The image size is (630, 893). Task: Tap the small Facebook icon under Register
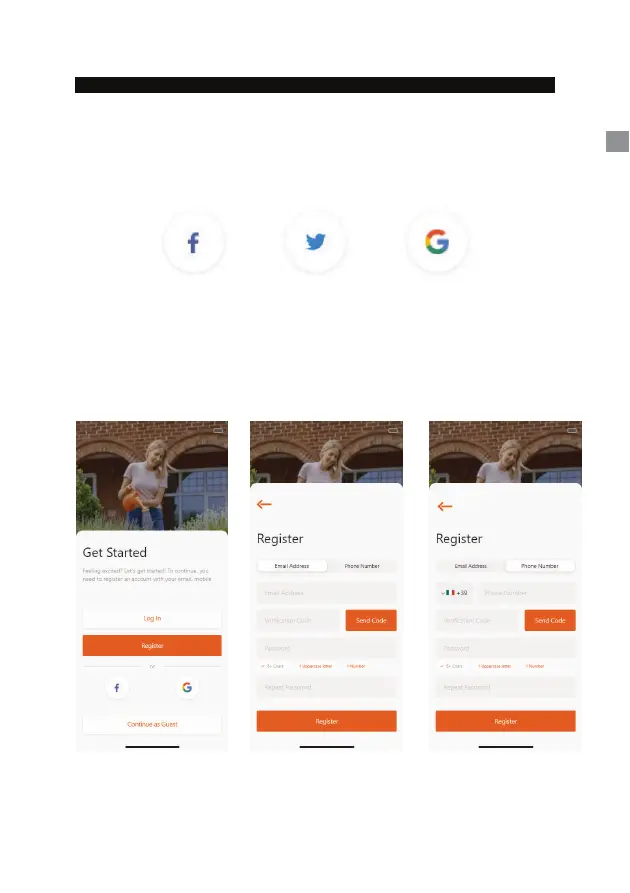[x=117, y=687]
